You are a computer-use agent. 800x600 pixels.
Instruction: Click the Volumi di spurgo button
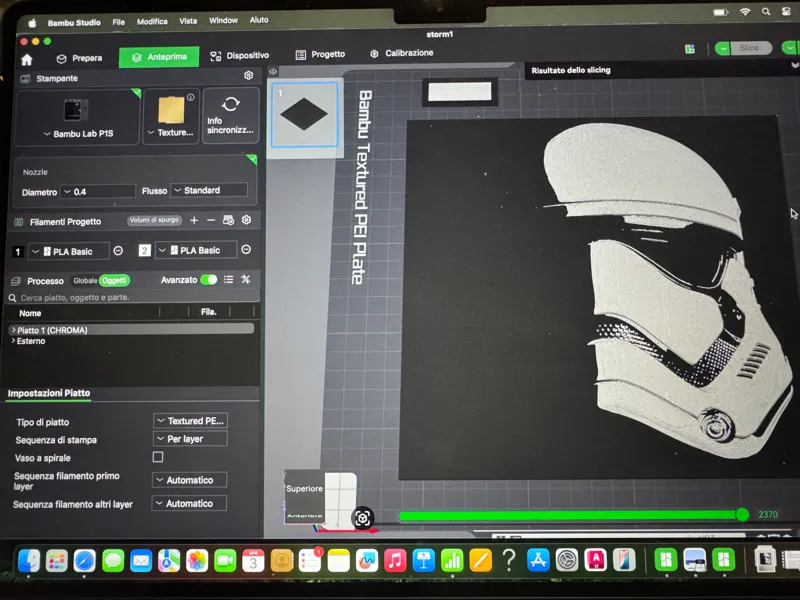click(154, 220)
